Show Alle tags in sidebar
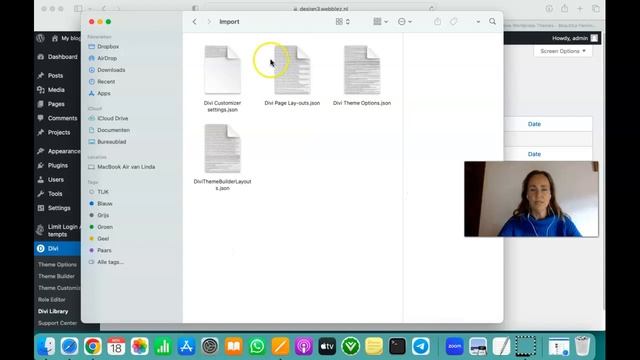 (106, 262)
